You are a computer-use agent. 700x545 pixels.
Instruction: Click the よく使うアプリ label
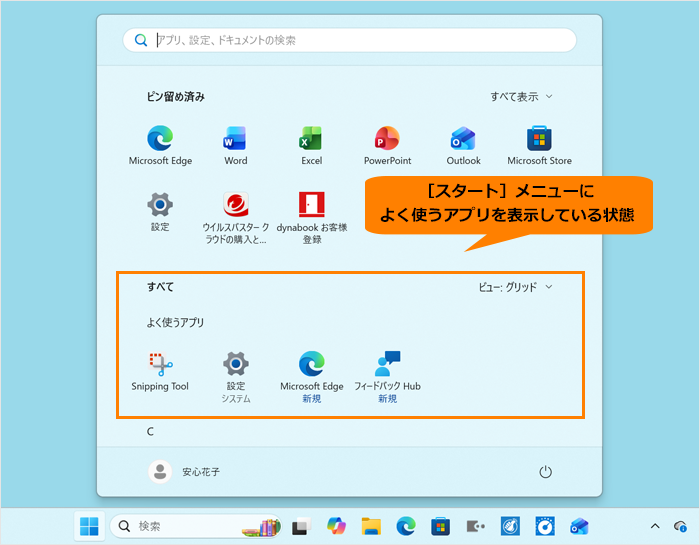point(175,322)
